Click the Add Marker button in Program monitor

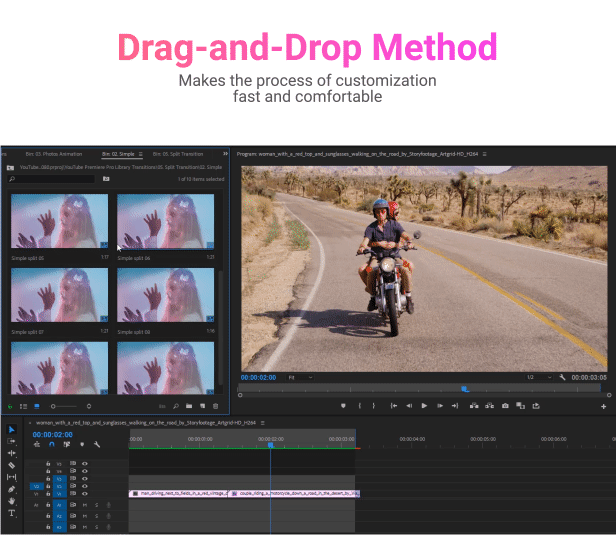tap(344, 406)
